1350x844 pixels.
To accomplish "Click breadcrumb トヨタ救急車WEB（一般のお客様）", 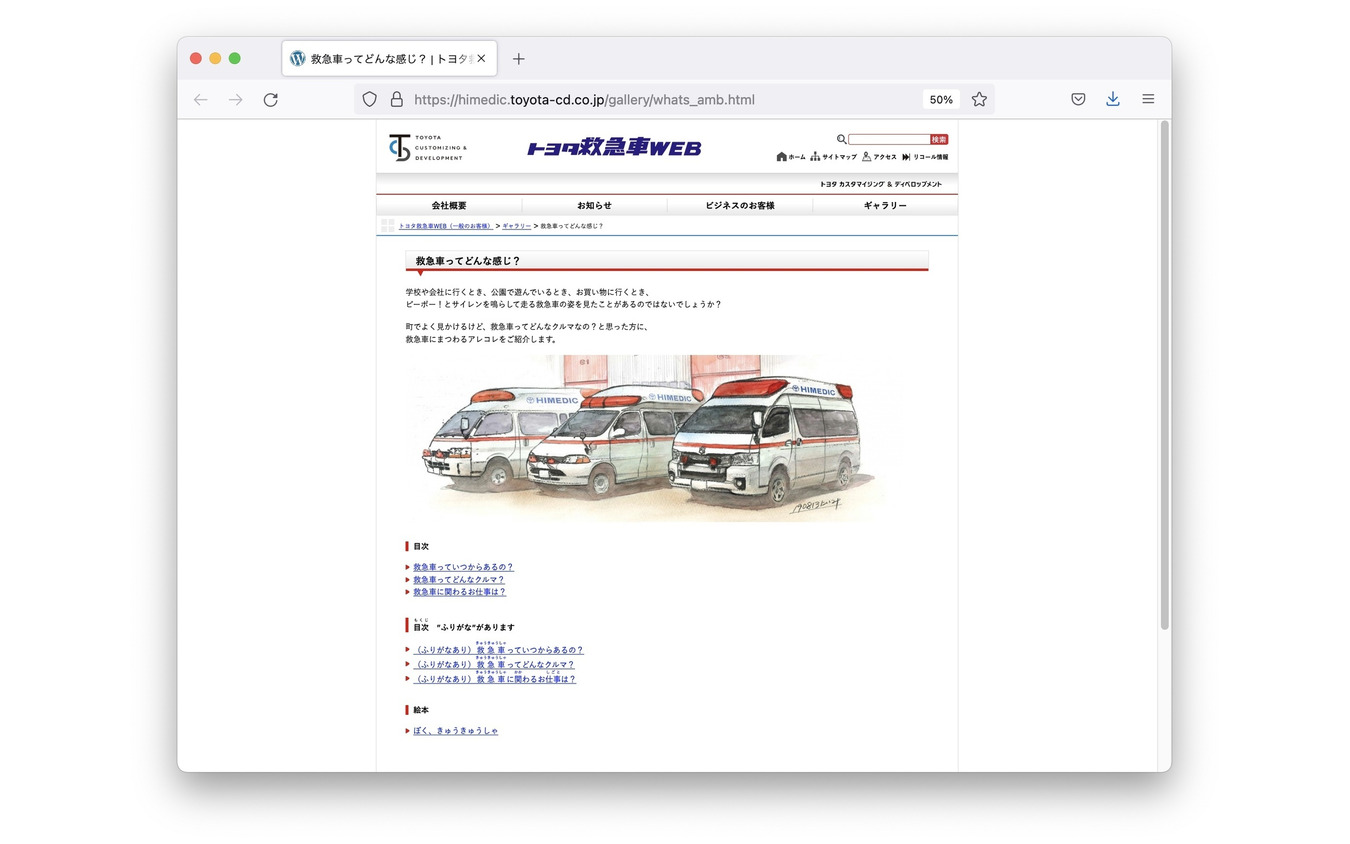I will tap(445, 227).
